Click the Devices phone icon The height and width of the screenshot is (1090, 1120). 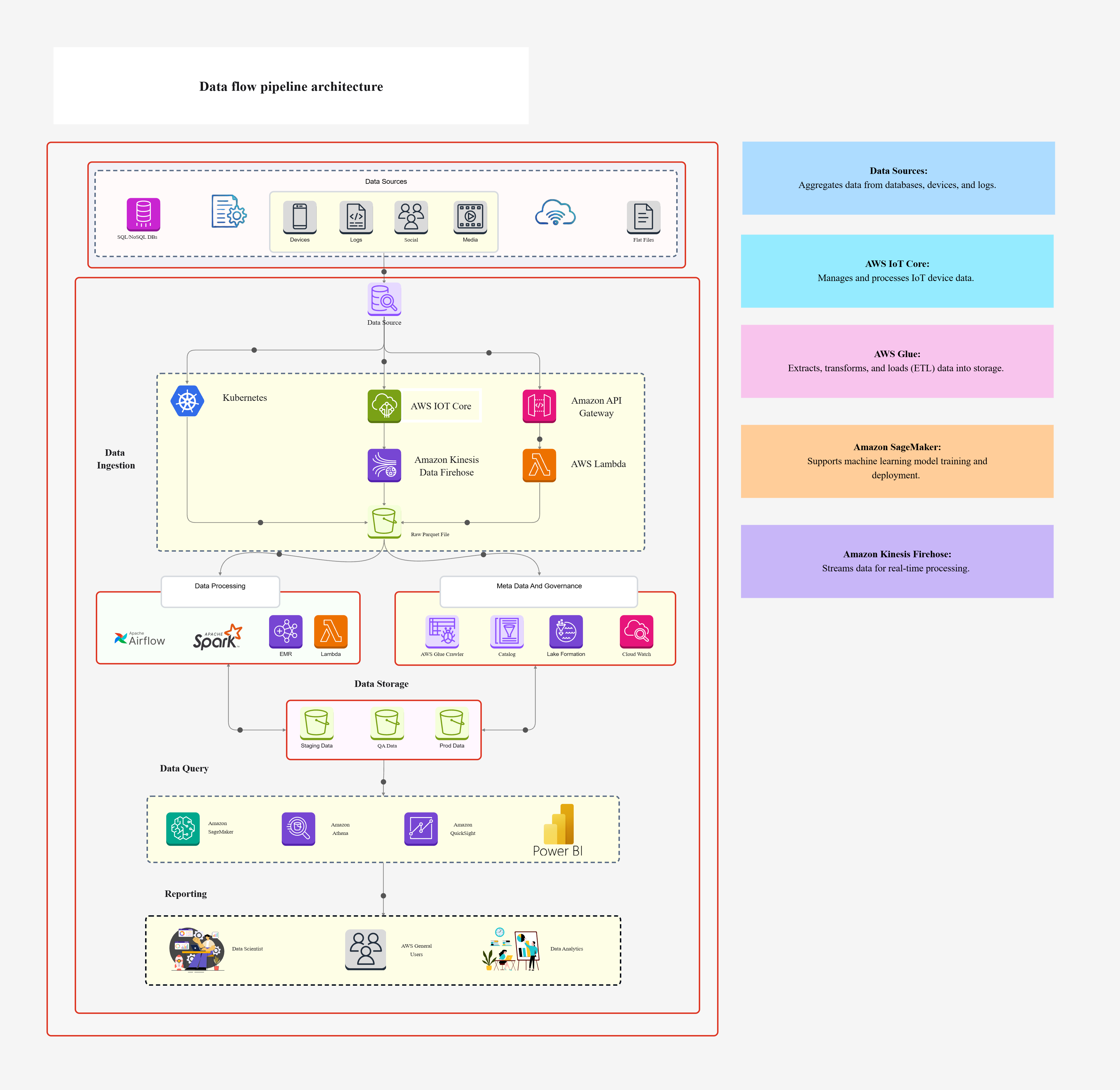(300, 217)
